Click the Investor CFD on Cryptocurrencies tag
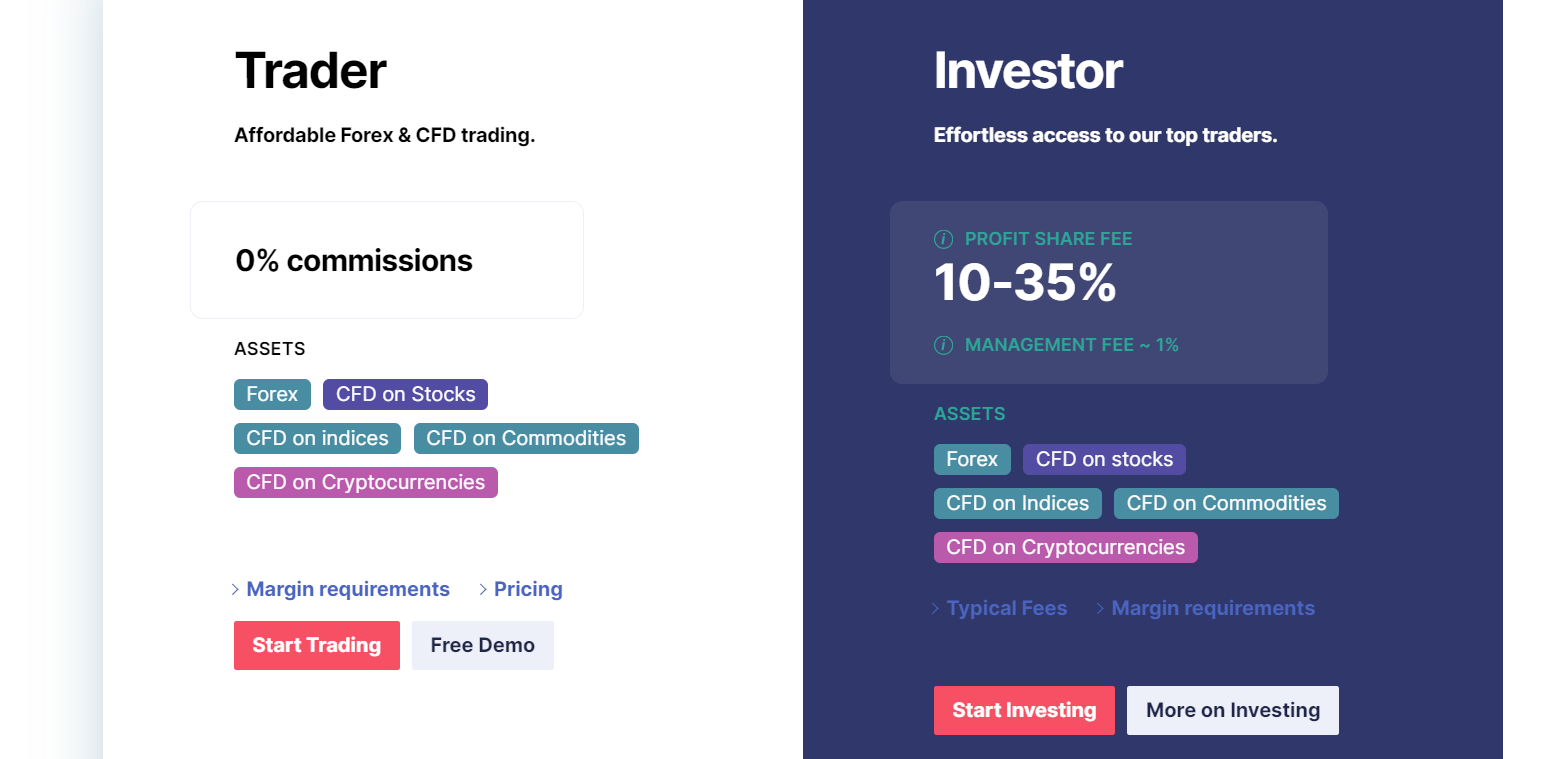Viewport: 1559px width, 759px height. 1065,547
